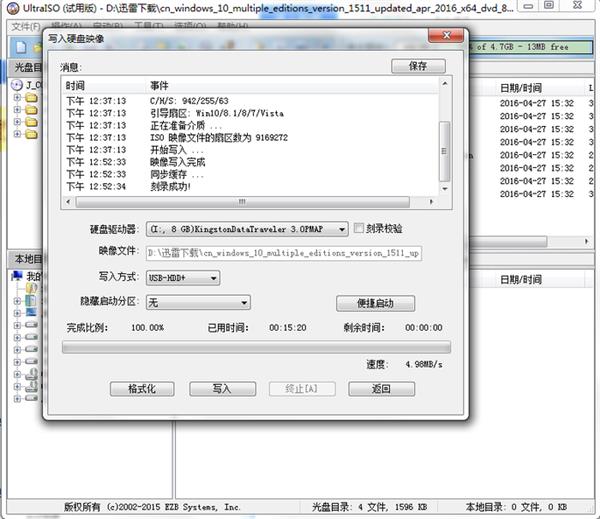Click the 映像文件 path input field
This screenshot has width=600, height=519.
point(284,253)
